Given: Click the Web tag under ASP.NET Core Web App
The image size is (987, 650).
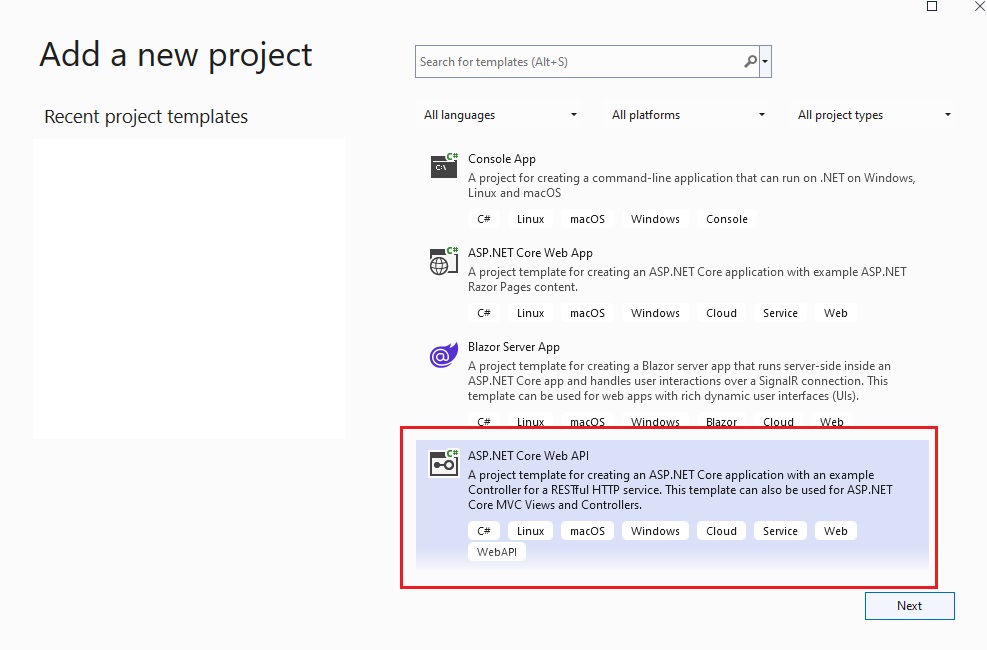Looking at the screenshot, I should (x=836, y=313).
